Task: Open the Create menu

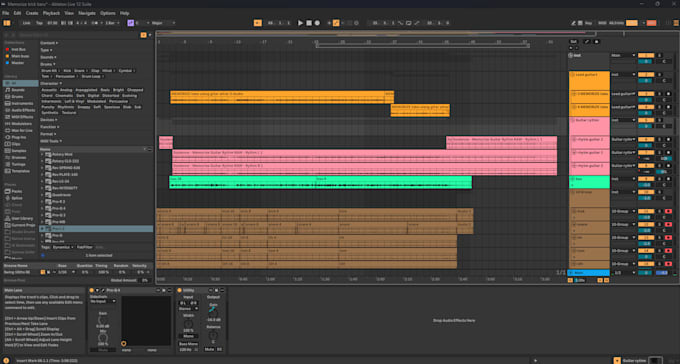Action: point(32,13)
